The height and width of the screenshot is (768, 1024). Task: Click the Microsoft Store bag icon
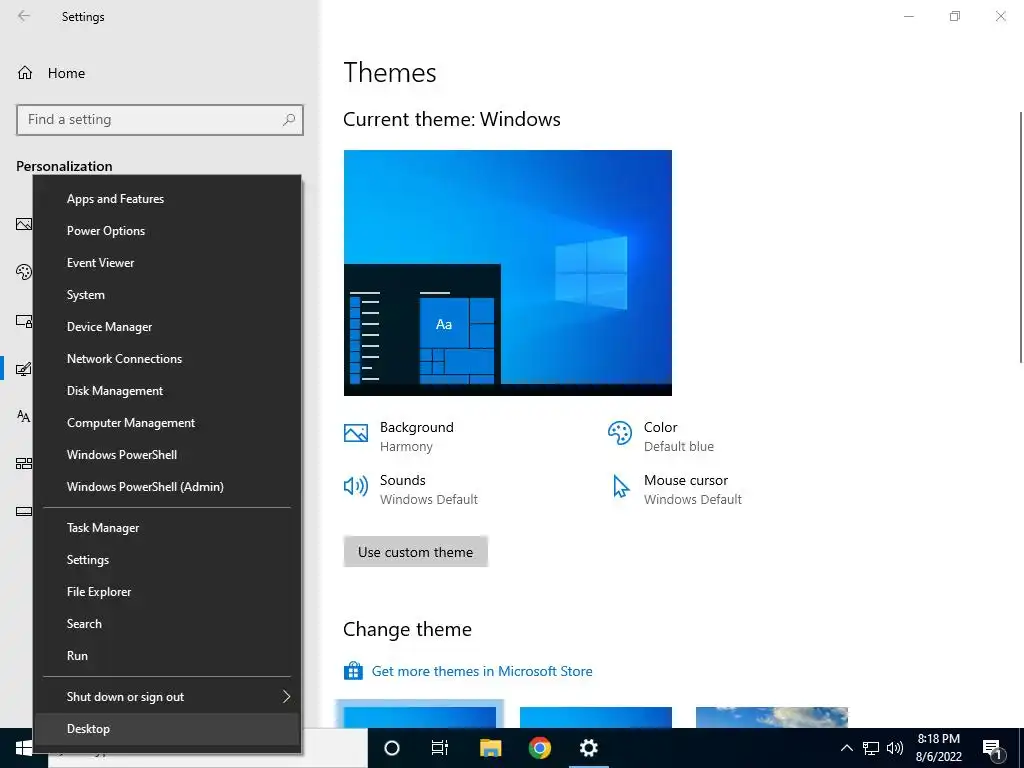pyautogui.click(x=353, y=671)
